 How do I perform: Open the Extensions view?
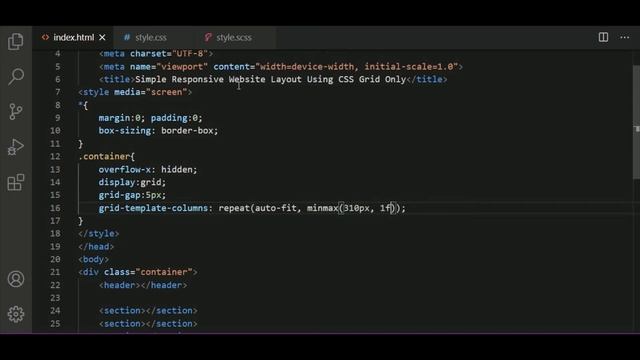tap(16, 182)
